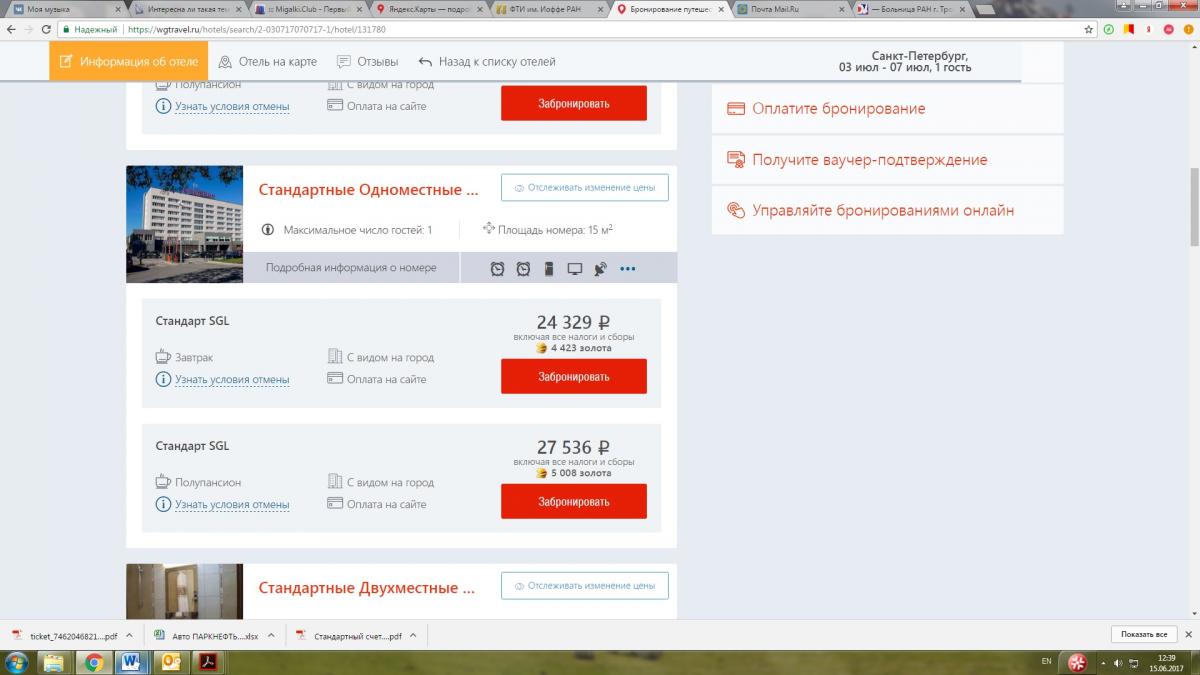Image resolution: width=1200 pixels, height=675 pixels.
Task: Show hidden tray icons arrow
Action: [1102, 662]
